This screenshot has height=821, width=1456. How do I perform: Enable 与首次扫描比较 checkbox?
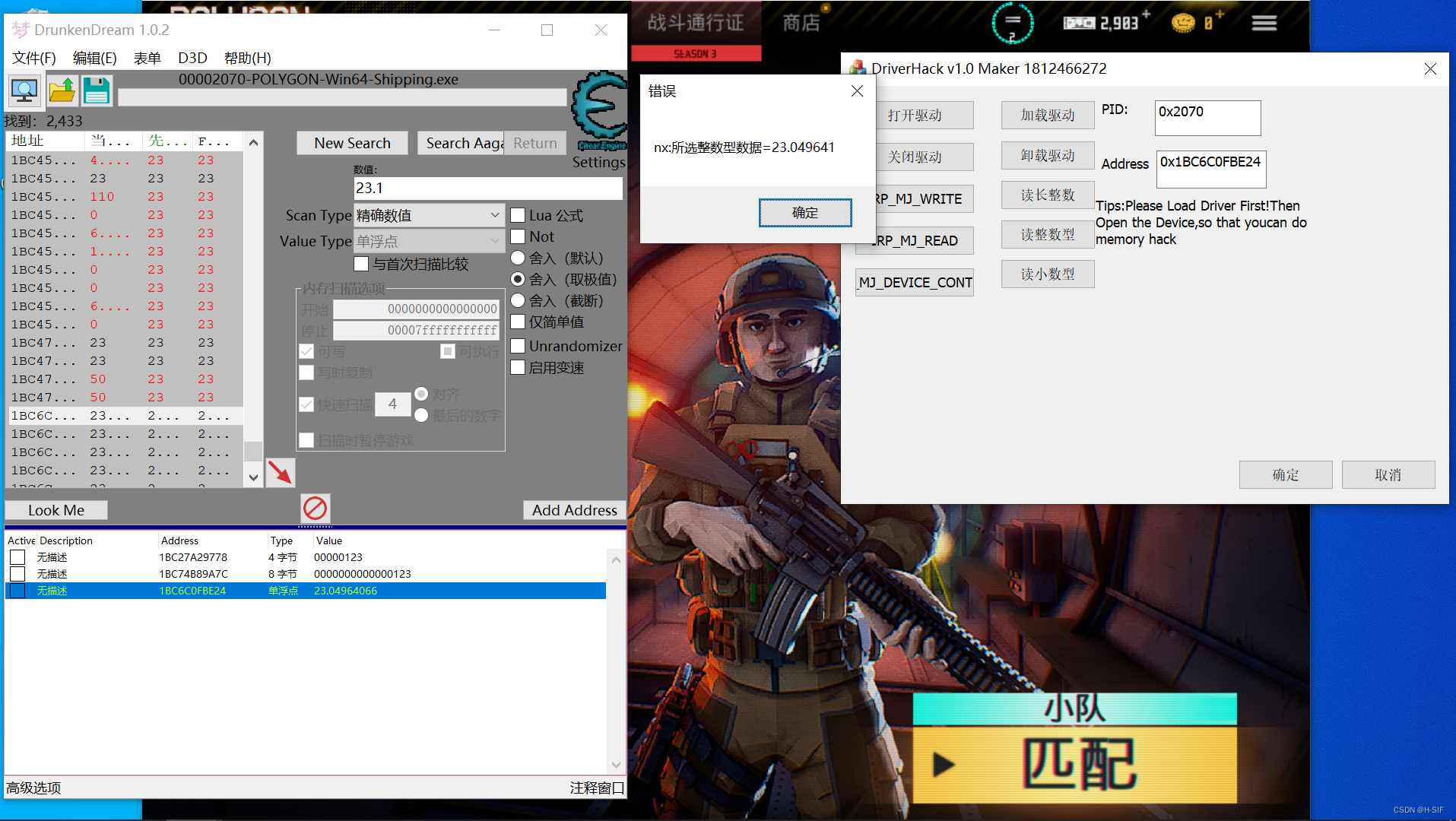(361, 264)
